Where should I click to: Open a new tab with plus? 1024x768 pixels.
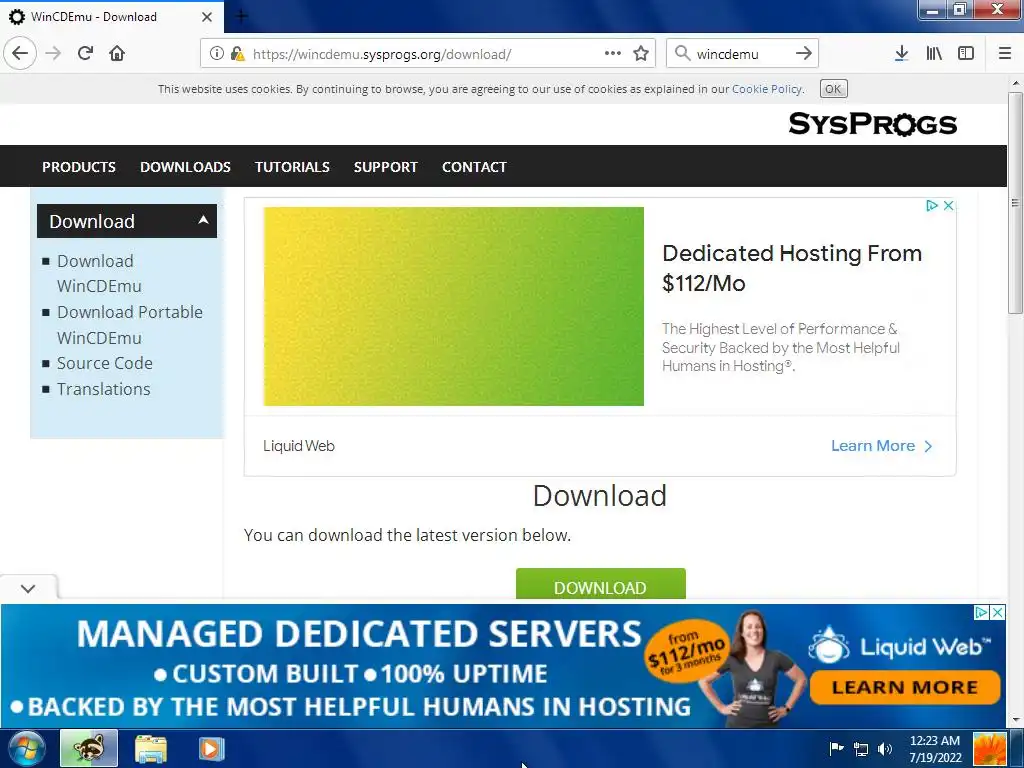[x=241, y=16]
